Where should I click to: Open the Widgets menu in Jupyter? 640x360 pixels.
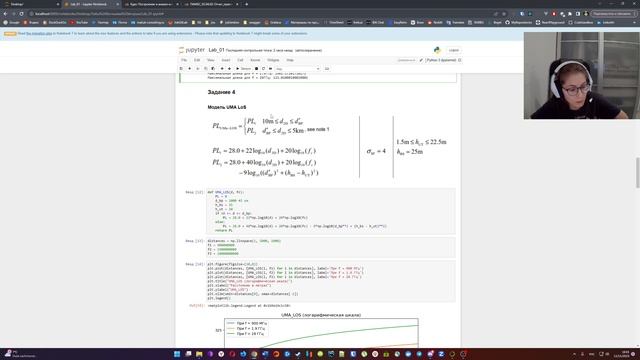coord(273,60)
